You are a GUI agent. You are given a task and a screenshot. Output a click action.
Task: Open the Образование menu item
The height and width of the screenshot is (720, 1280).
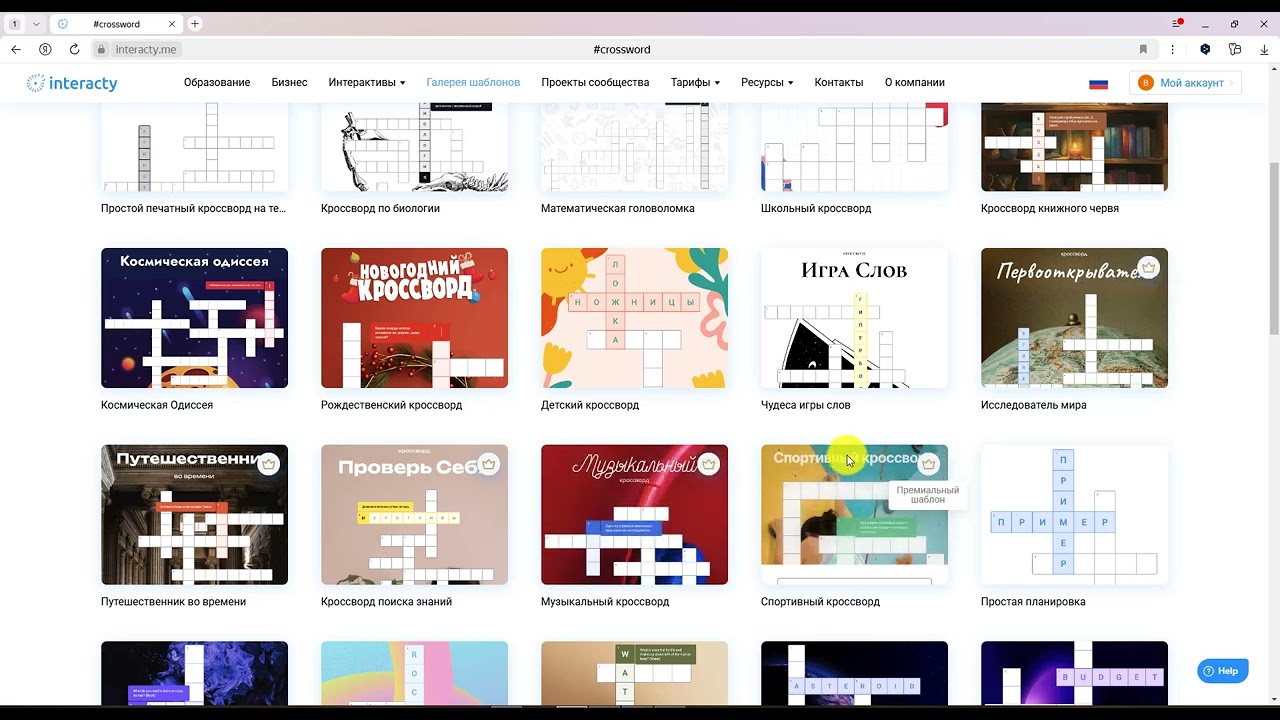pyautogui.click(x=217, y=83)
